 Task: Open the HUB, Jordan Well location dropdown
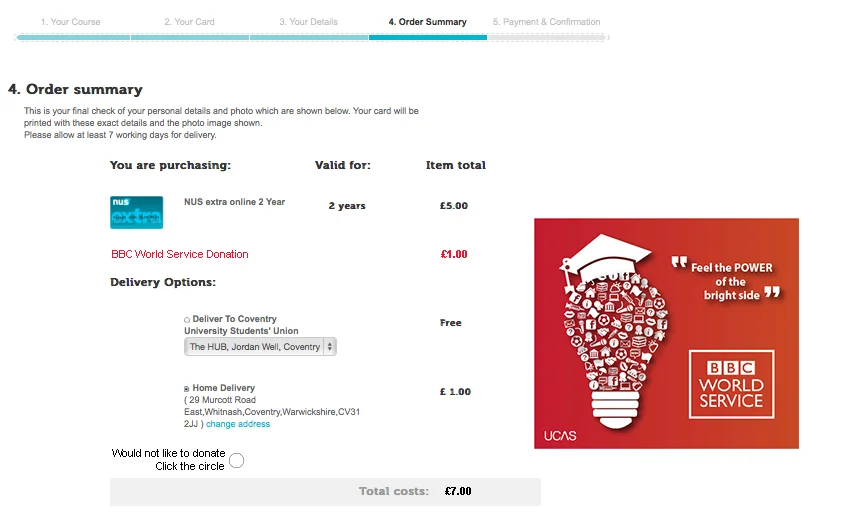[x=260, y=347]
